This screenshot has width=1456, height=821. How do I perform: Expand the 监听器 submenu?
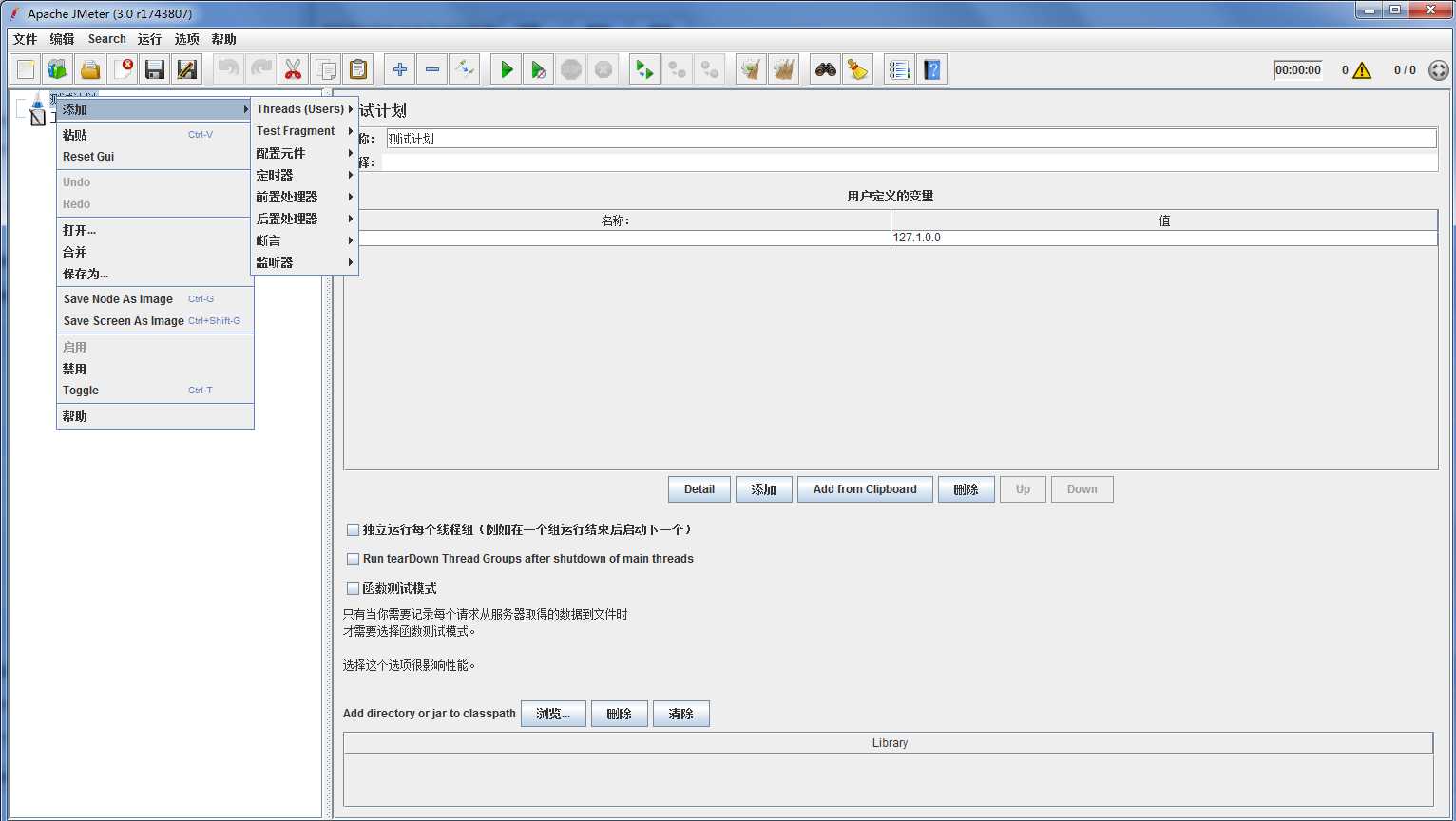(x=304, y=262)
